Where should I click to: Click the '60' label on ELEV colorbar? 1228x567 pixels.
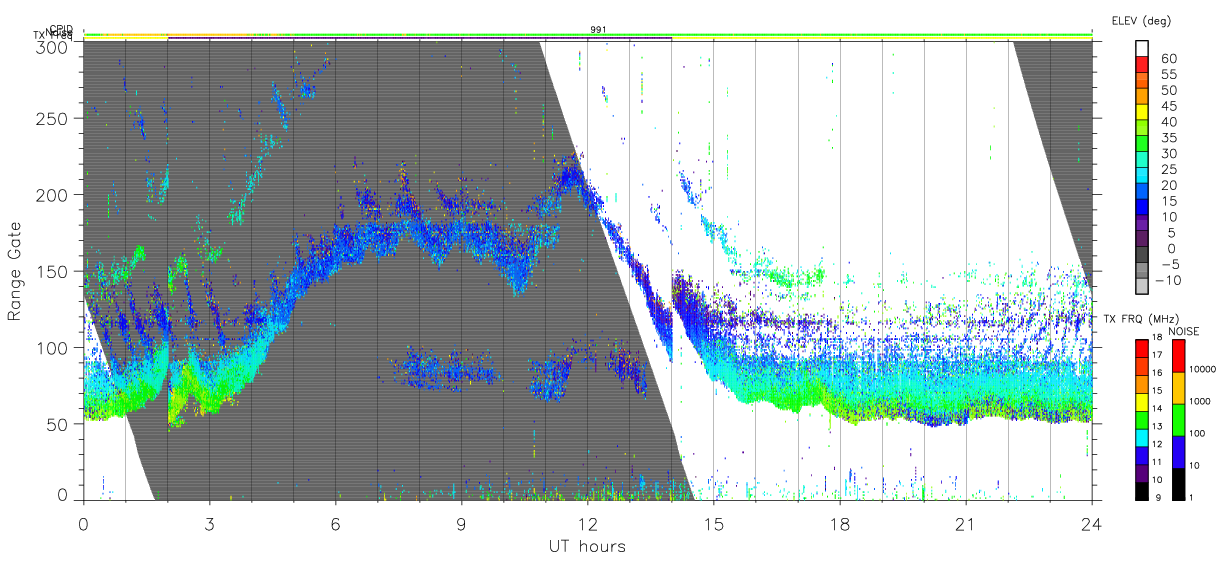tap(1170, 57)
